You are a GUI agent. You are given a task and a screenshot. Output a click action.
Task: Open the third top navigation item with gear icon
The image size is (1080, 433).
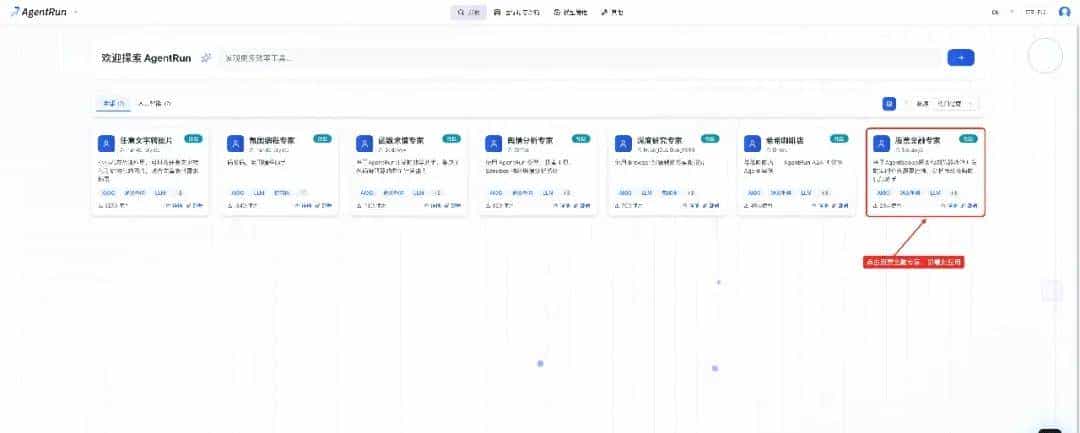click(x=570, y=12)
